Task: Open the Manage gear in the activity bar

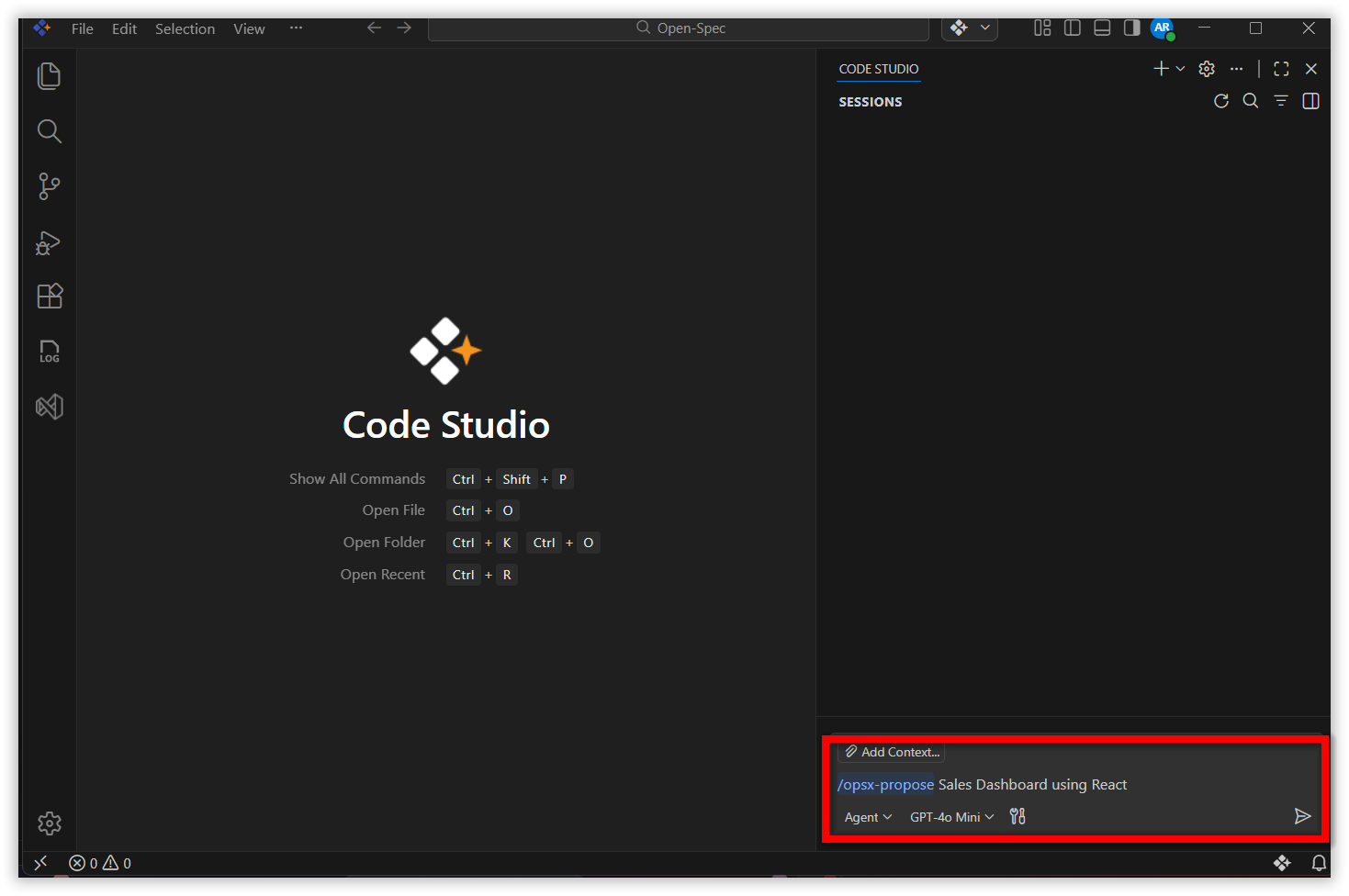Action: (x=50, y=823)
